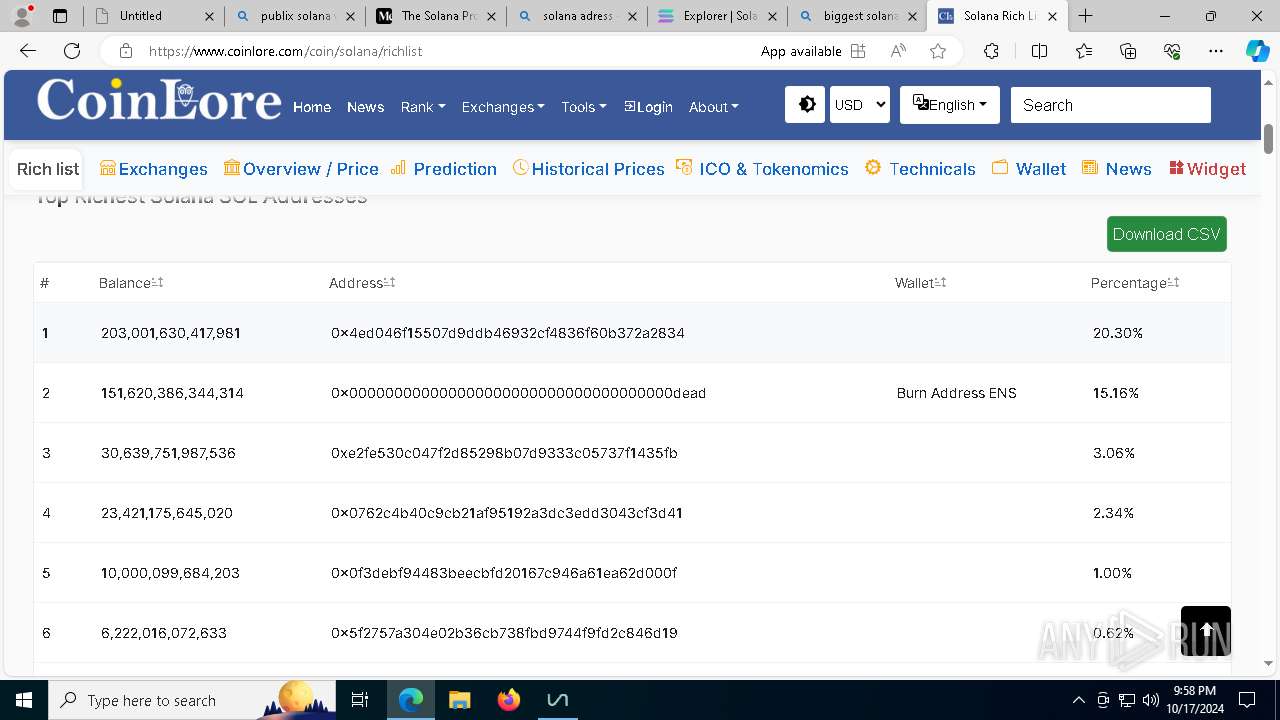The width and height of the screenshot is (1280, 720).
Task: Open the ICO & Tokenomics tab
Action: click(762, 169)
